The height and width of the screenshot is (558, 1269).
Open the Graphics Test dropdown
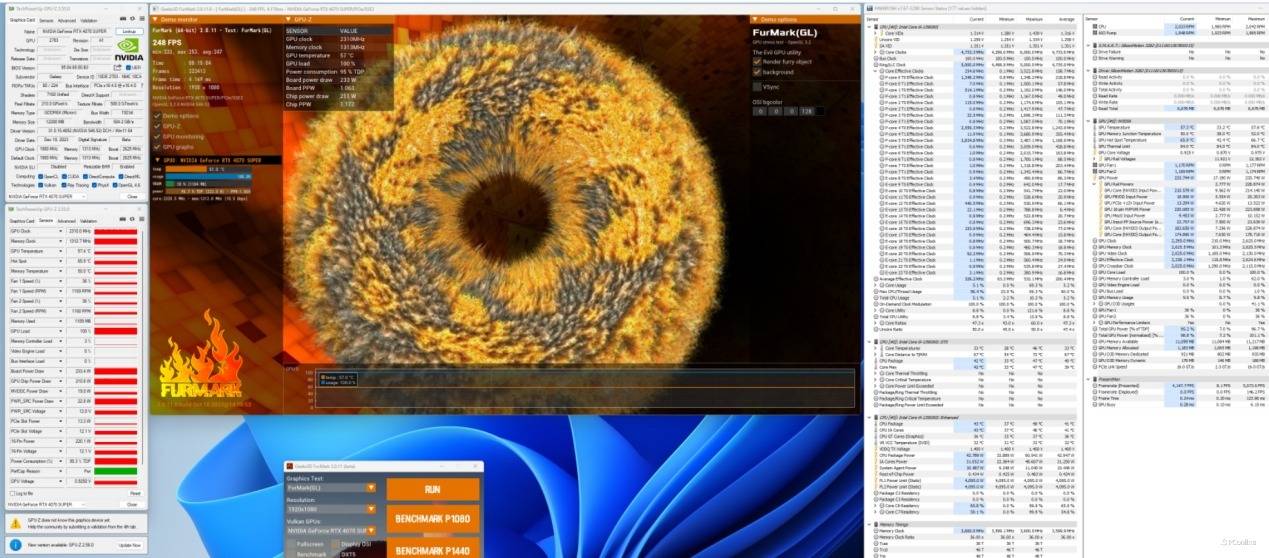371,488
